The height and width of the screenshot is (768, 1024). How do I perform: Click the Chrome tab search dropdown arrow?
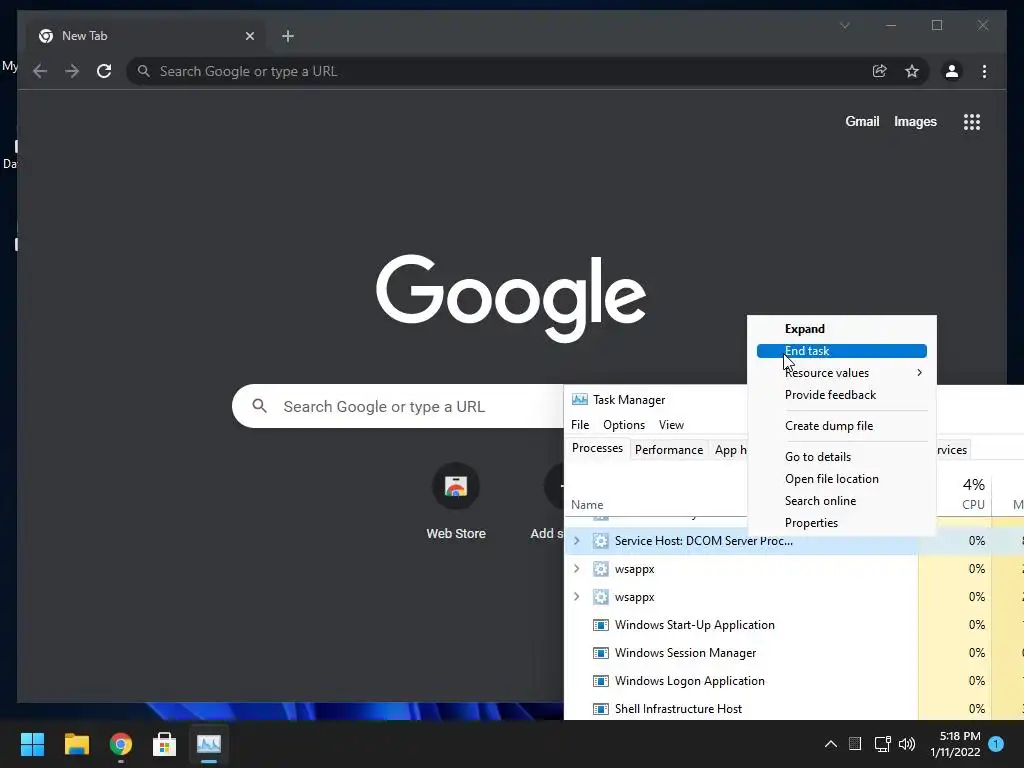844,25
